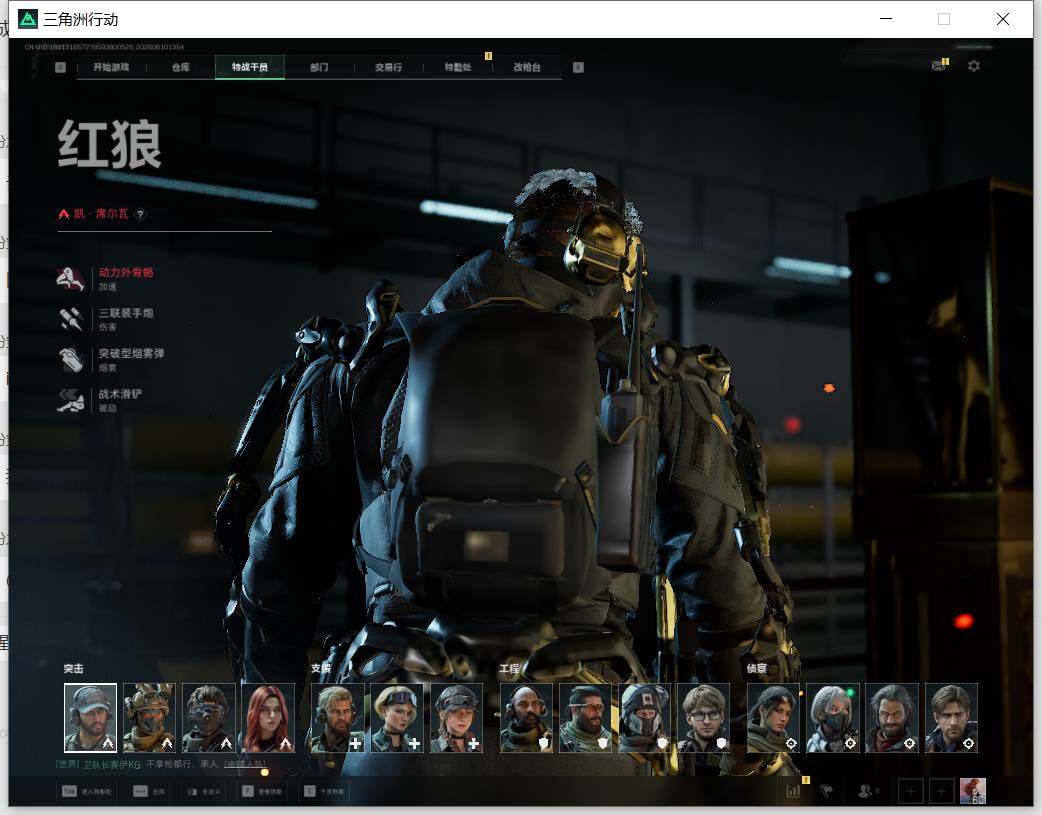The height and width of the screenshot is (815, 1042).
Task: Click the spacebar key hint button in bottom bar
Action: tap(149, 791)
